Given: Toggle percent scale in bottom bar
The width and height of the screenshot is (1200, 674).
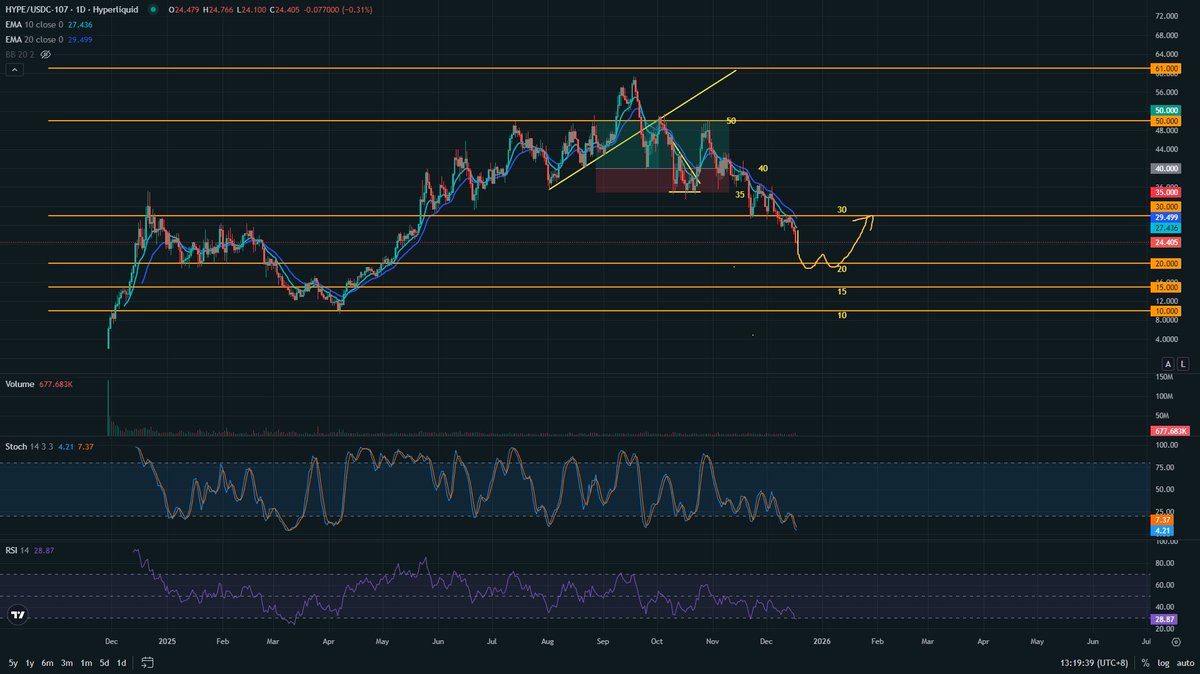Looking at the screenshot, I should click(1146, 663).
